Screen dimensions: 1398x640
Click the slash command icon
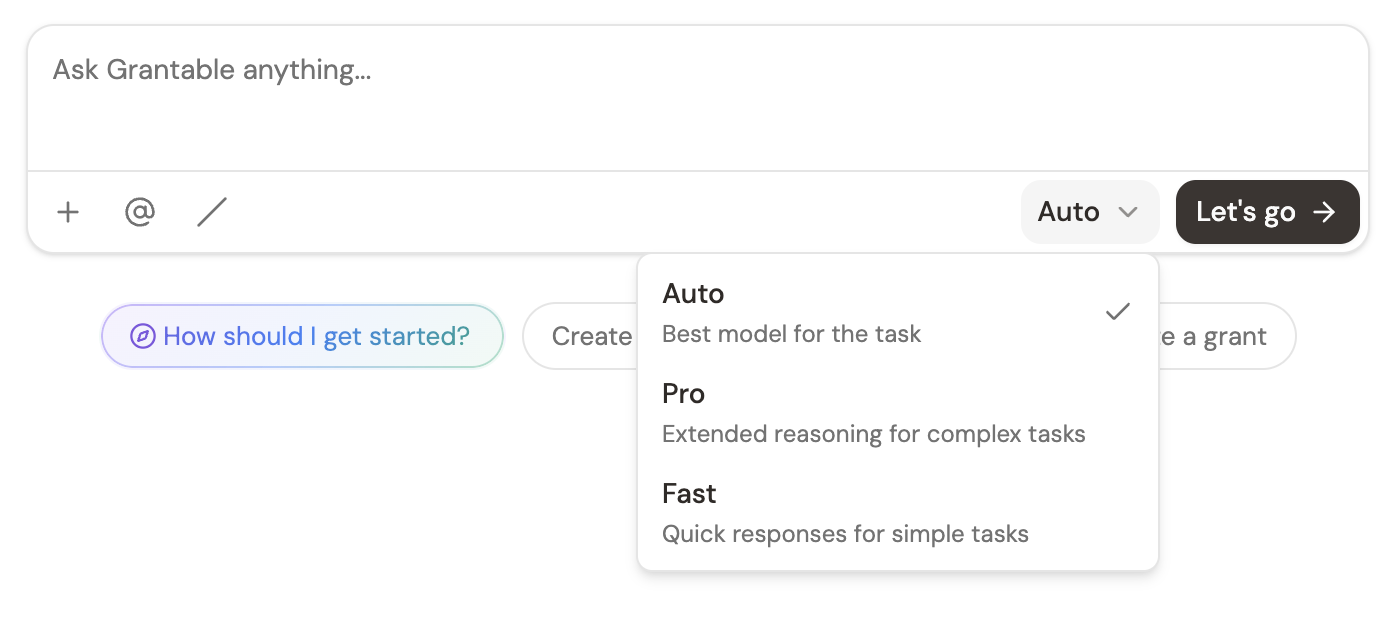[x=212, y=212]
